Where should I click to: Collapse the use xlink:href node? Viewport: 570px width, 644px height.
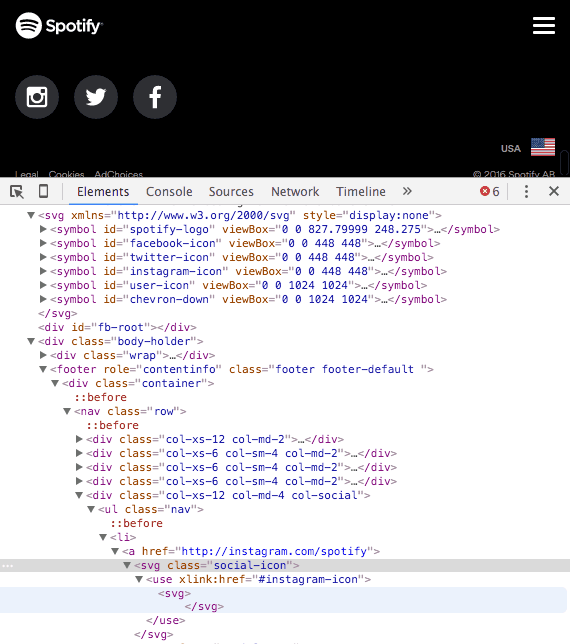[x=139, y=580]
